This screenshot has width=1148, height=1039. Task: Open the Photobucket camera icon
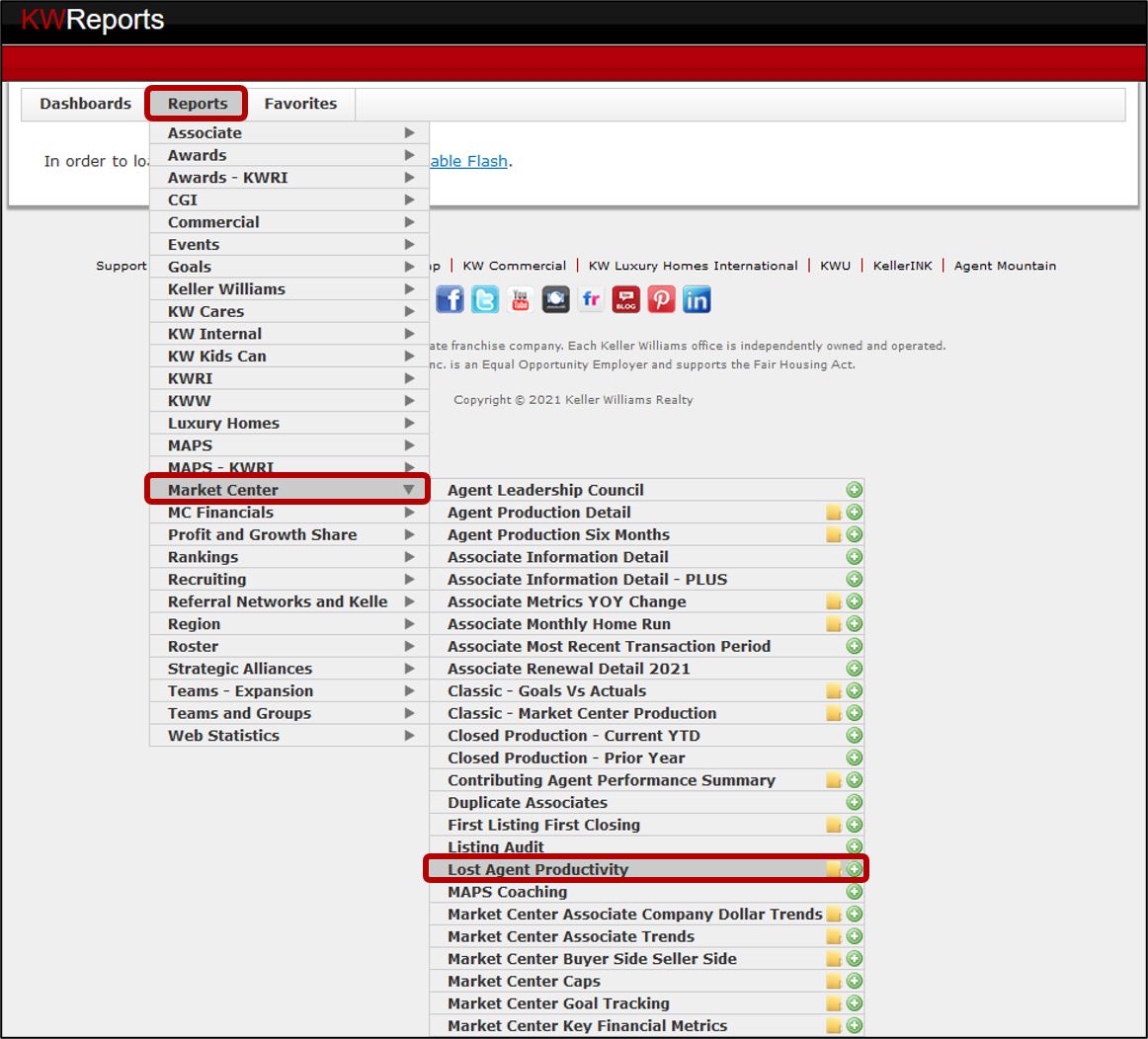pyautogui.click(x=555, y=300)
